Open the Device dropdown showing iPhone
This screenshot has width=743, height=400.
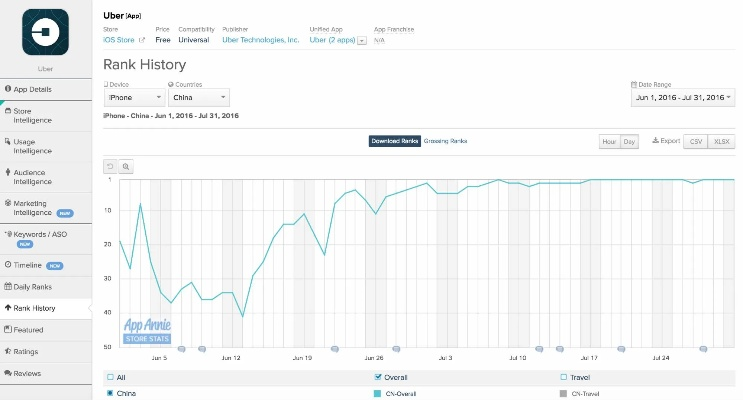134,98
